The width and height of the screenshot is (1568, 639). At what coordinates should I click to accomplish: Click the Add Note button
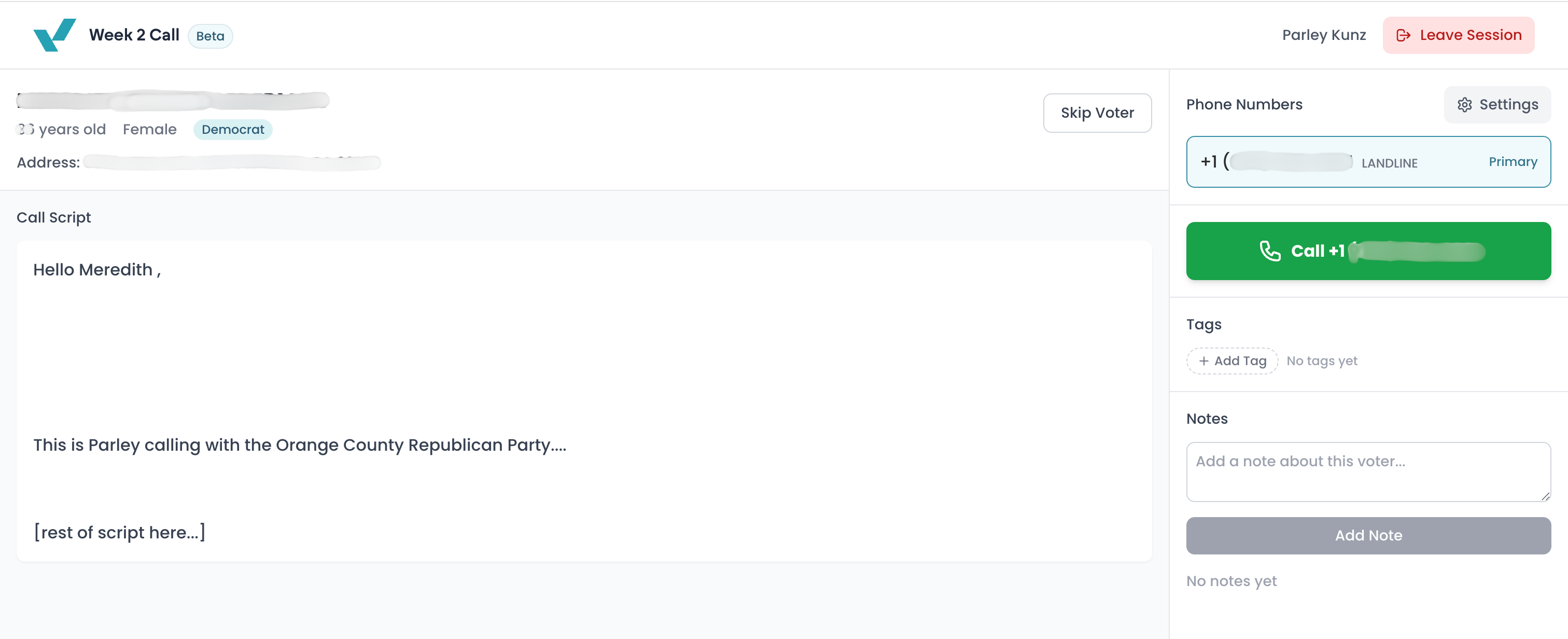(x=1368, y=535)
